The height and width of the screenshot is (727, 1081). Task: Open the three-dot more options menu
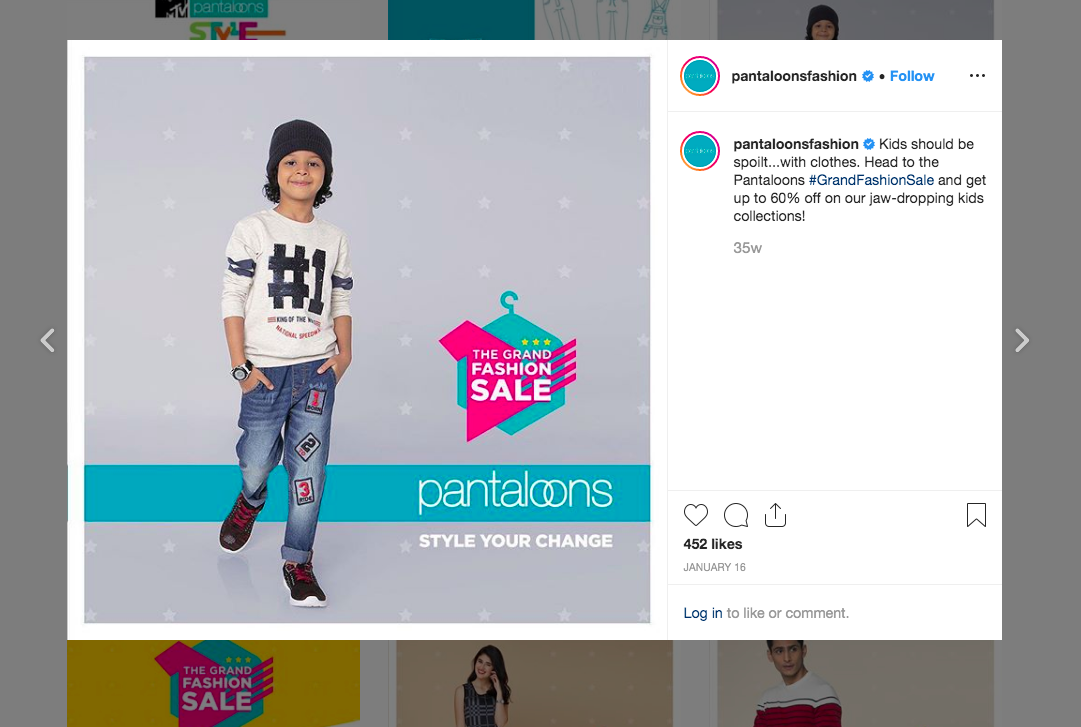point(977,76)
